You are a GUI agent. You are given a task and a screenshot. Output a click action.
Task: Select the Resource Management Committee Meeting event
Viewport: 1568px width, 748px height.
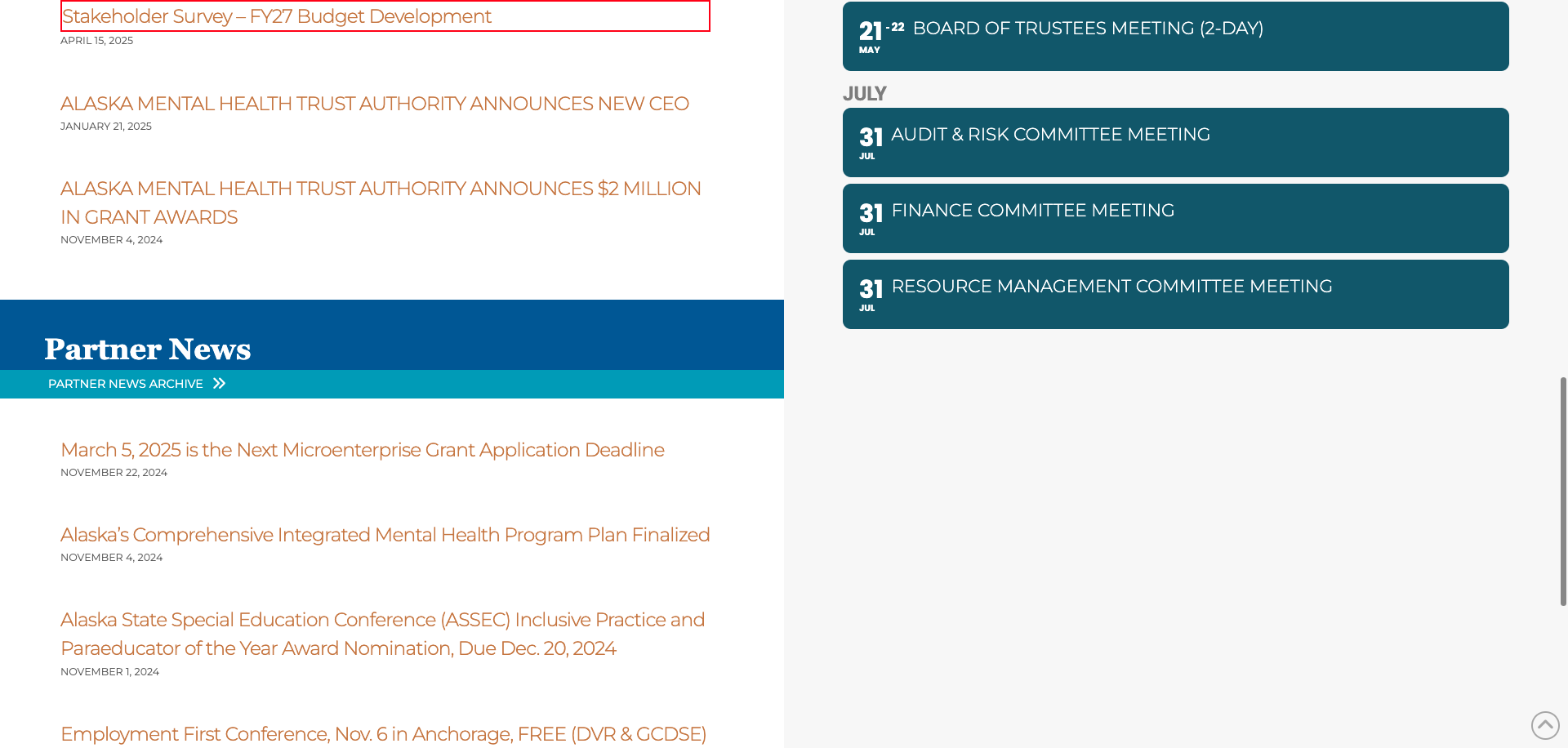1111,287
